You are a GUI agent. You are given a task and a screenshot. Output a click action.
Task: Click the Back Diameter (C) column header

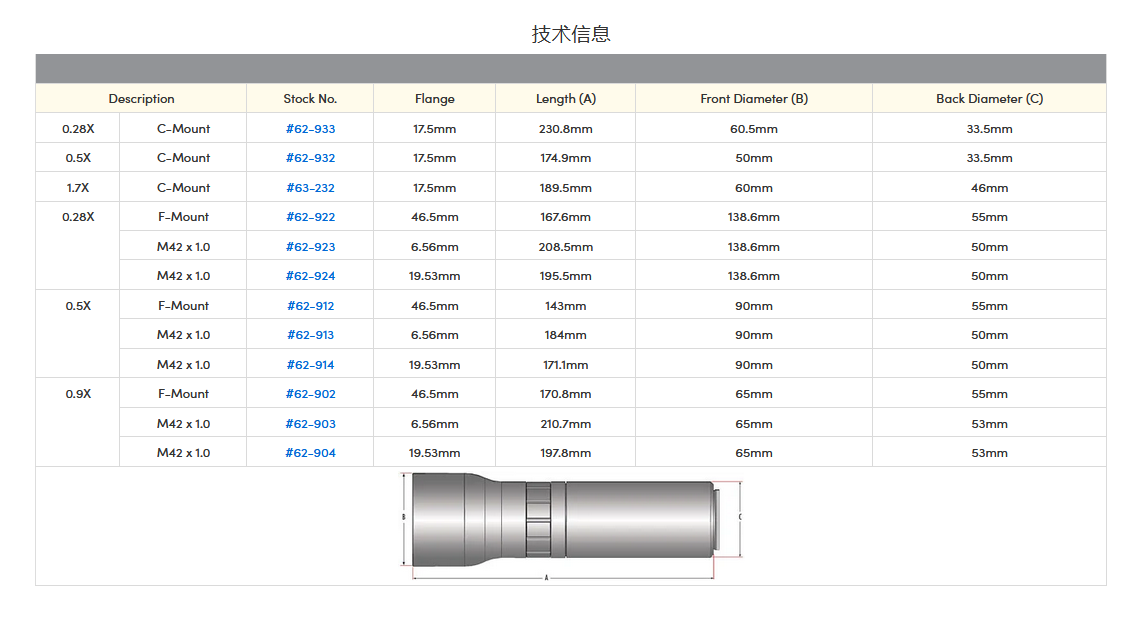[x=990, y=99]
